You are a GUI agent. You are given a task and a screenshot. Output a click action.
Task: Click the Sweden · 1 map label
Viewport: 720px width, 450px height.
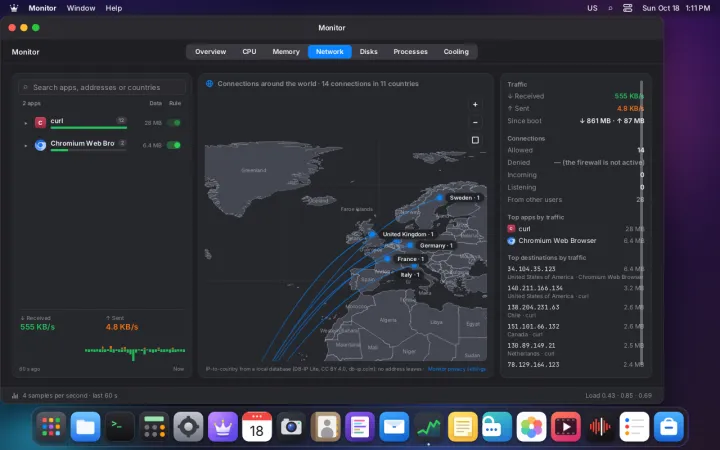[464, 197]
